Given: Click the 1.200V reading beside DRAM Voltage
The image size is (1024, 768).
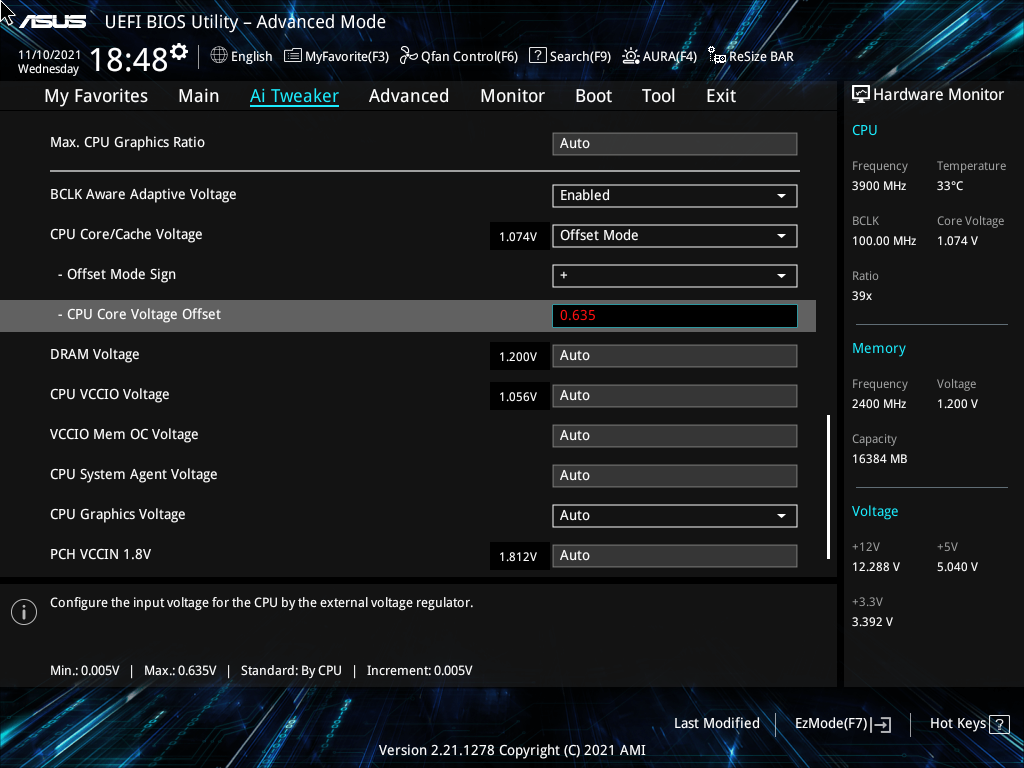Looking at the screenshot, I should (518, 357).
